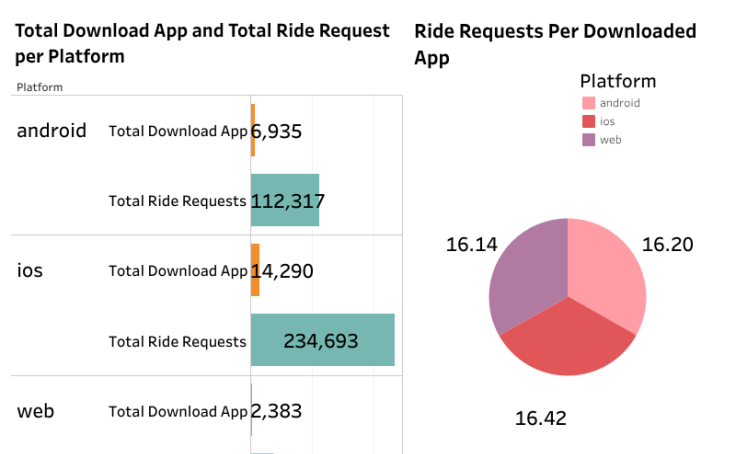Select the red ios pie slice
The height and width of the screenshot is (454, 736).
(x=567, y=343)
